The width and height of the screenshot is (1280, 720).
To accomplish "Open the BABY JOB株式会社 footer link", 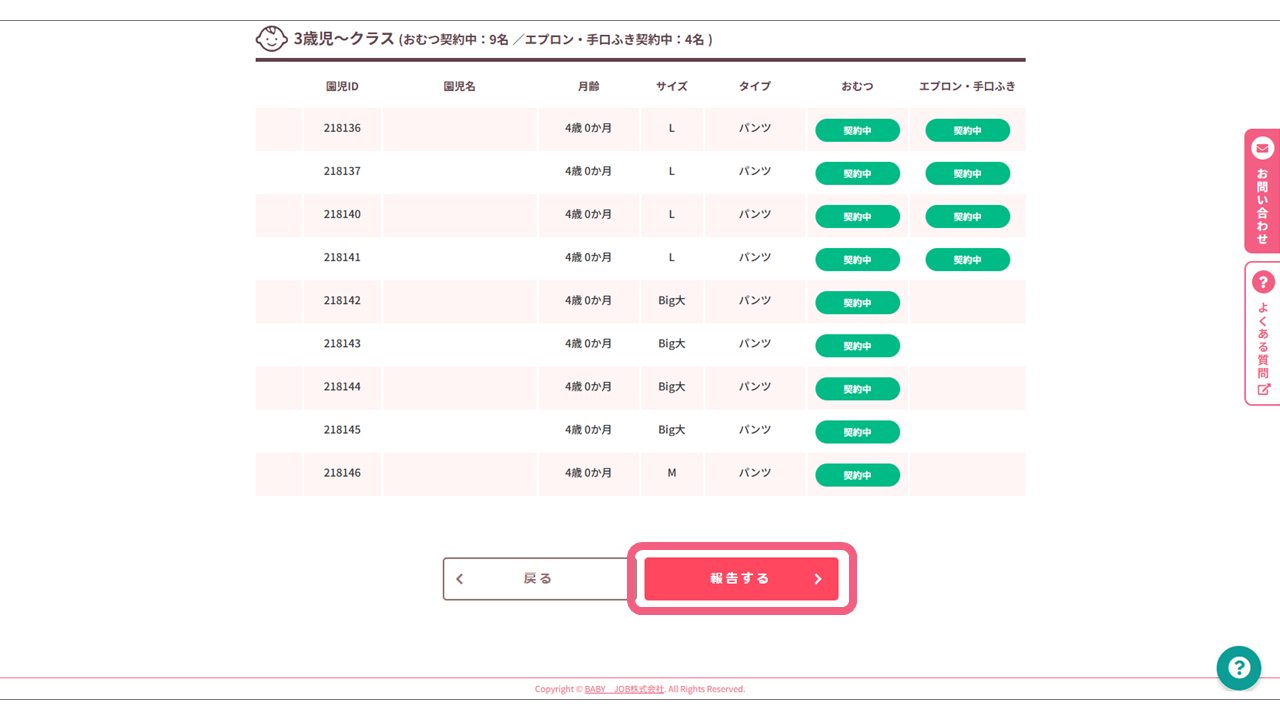I will [x=624, y=689].
